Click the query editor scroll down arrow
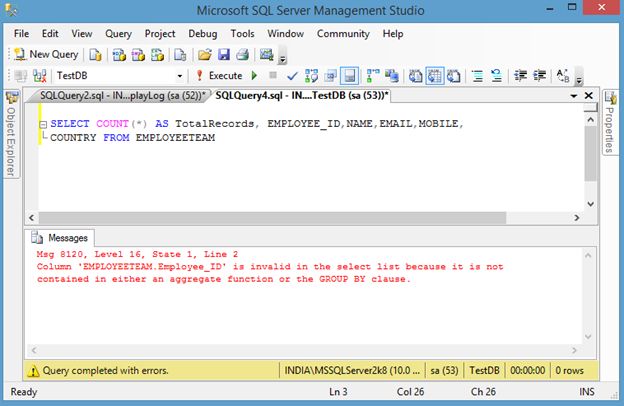 pyautogui.click(x=591, y=204)
